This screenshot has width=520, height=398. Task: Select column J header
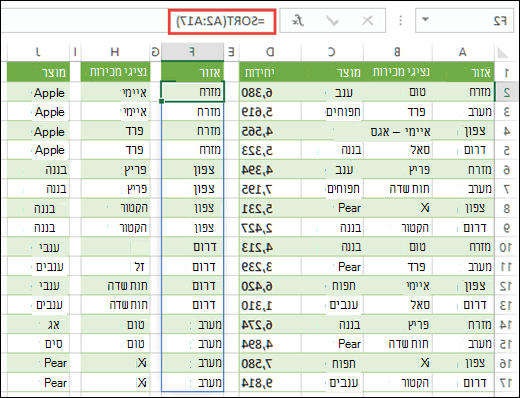(x=38, y=52)
